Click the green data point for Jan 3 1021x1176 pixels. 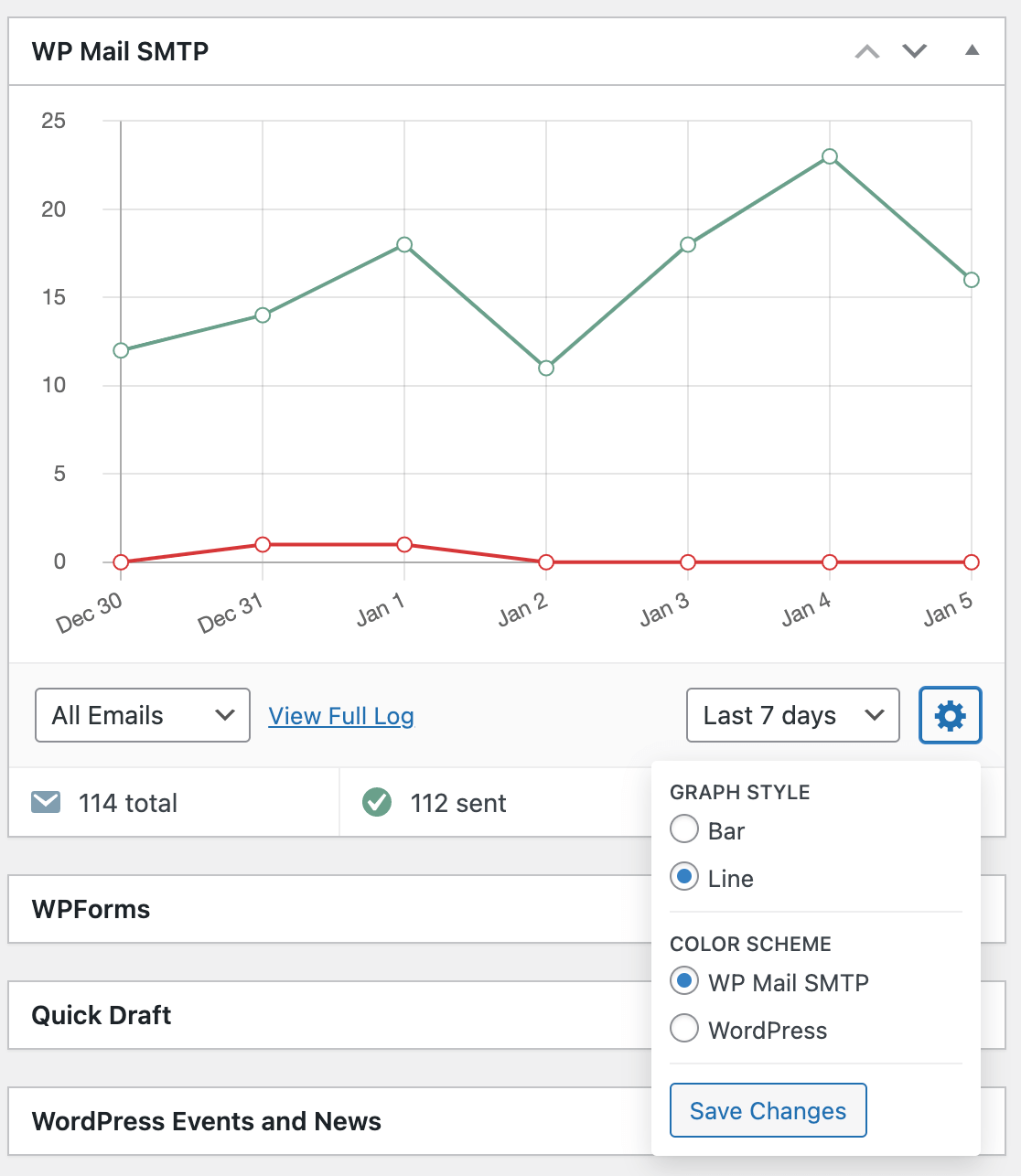click(x=688, y=244)
